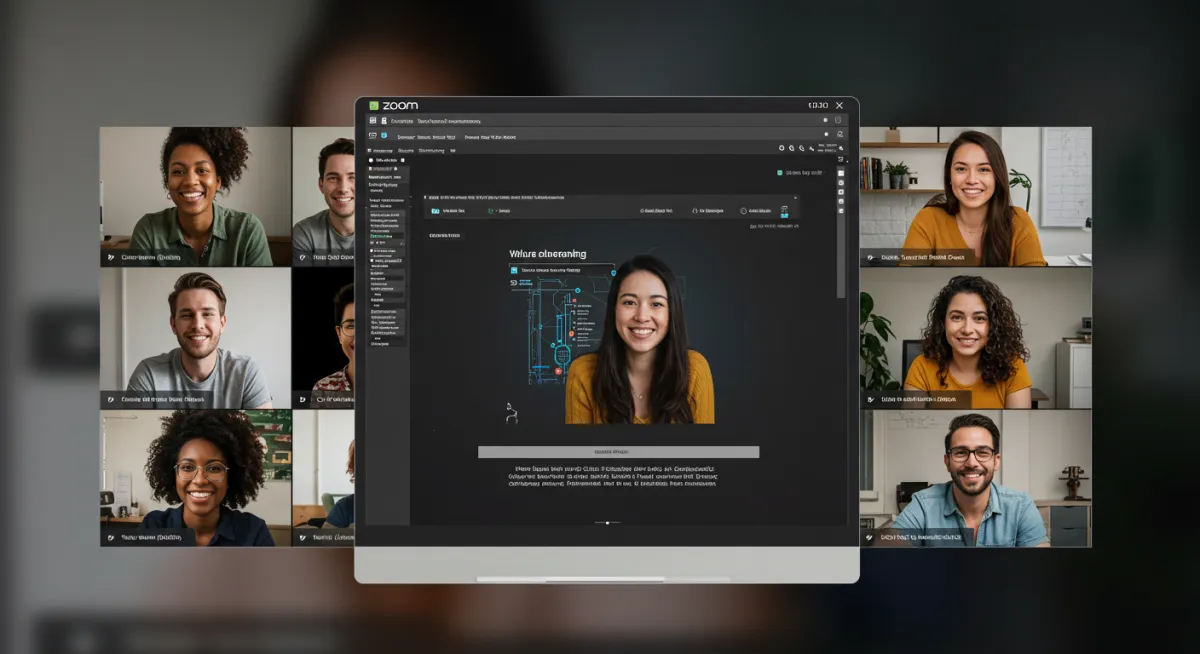The height and width of the screenshot is (654, 1200).
Task: Click the grid icon below the Zoom logo
Action: click(373, 120)
